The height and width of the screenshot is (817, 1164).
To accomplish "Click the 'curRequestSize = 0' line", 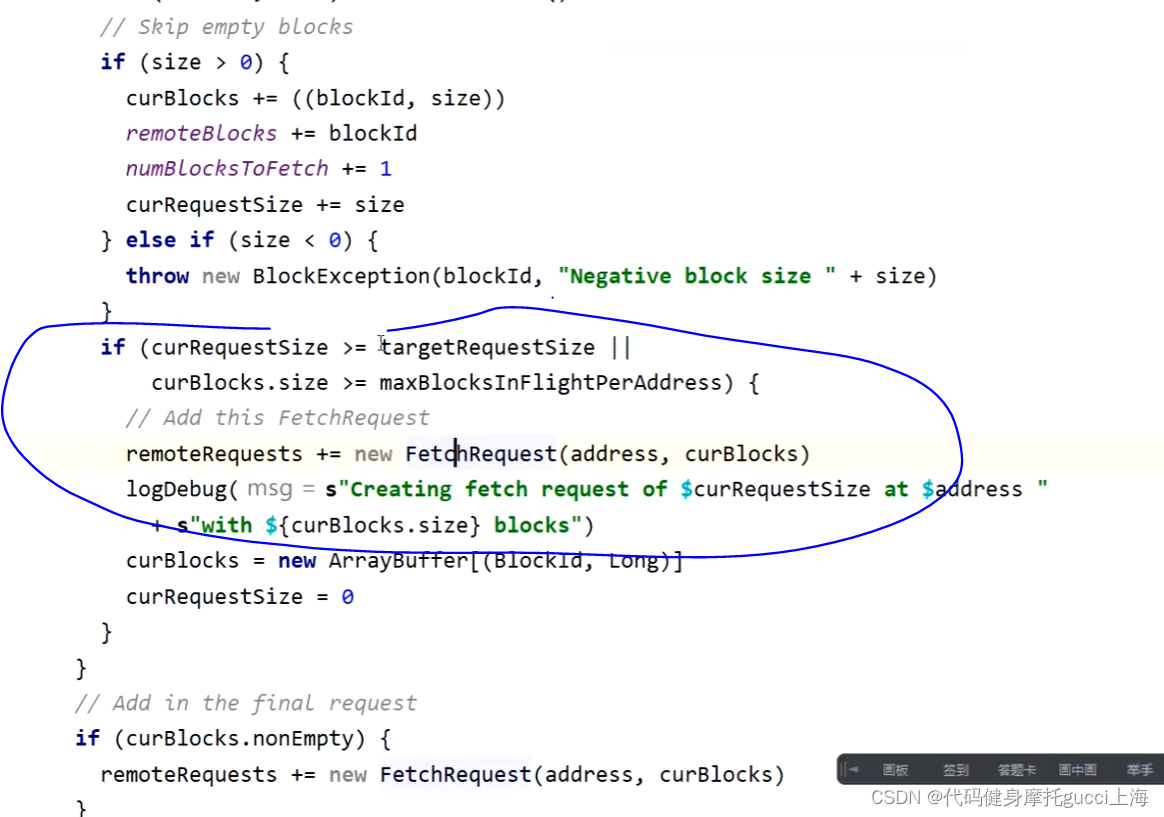I will point(240,597).
